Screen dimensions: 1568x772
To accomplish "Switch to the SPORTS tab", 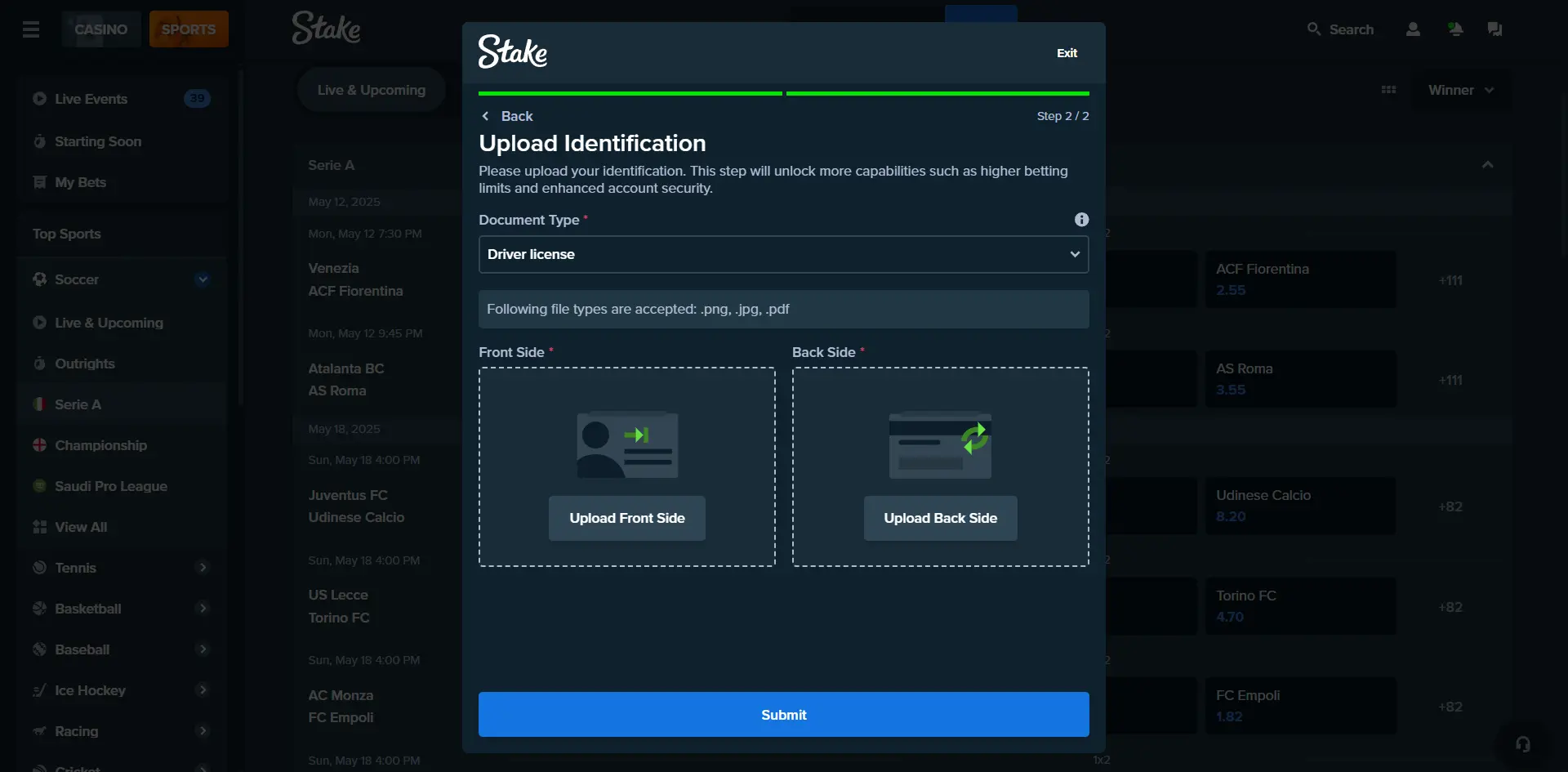I will (x=189, y=29).
